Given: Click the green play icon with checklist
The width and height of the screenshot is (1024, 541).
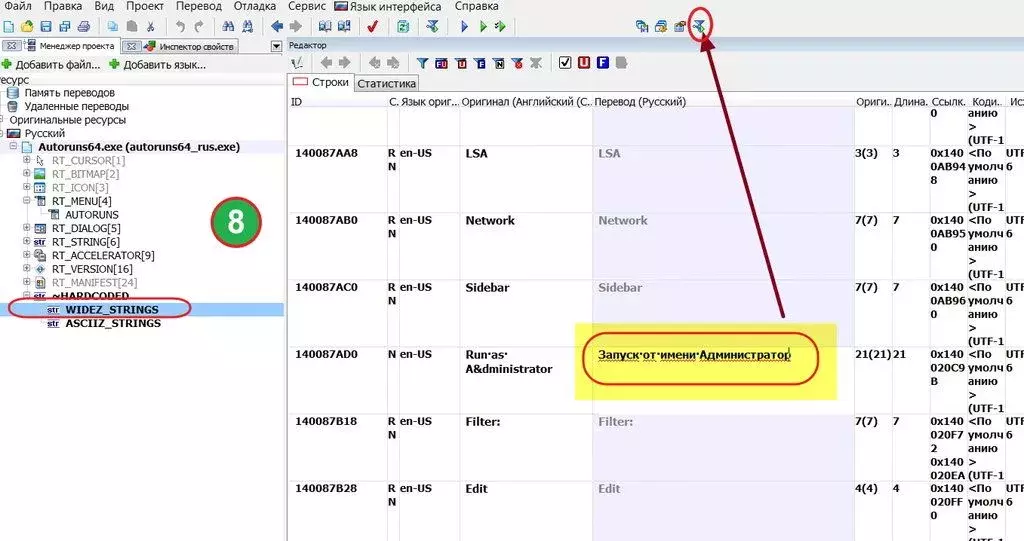Looking at the screenshot, I should (500, 27).
